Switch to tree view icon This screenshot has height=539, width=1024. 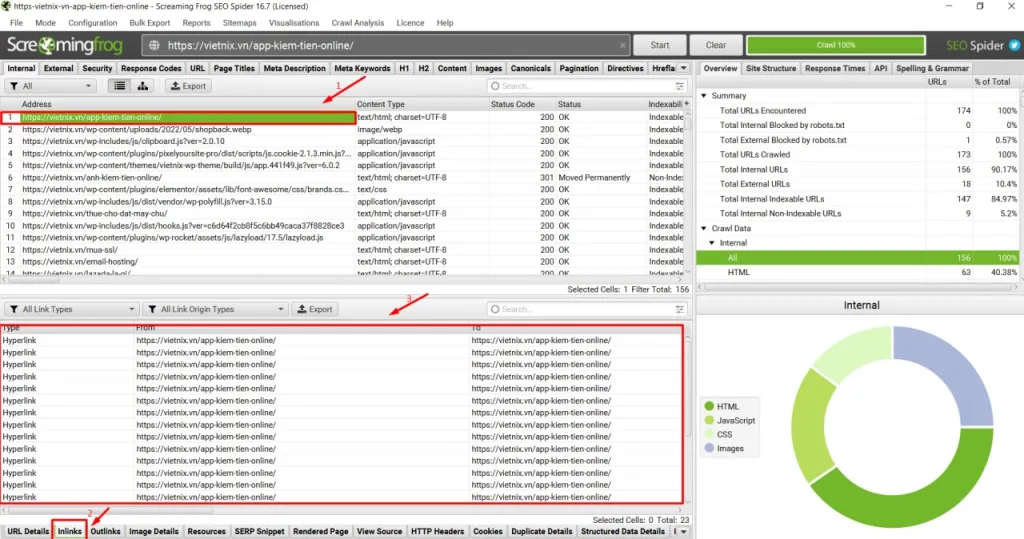(x=142, y=86)
